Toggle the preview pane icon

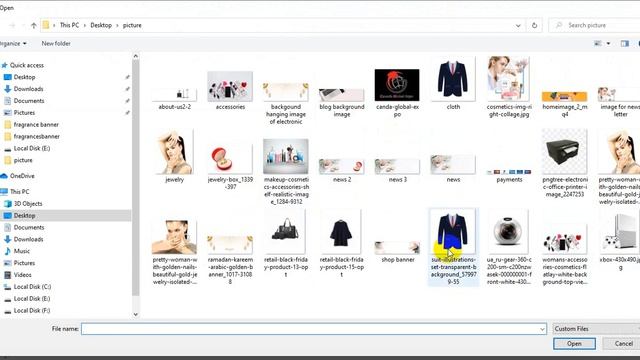click(x=624, y=43)
